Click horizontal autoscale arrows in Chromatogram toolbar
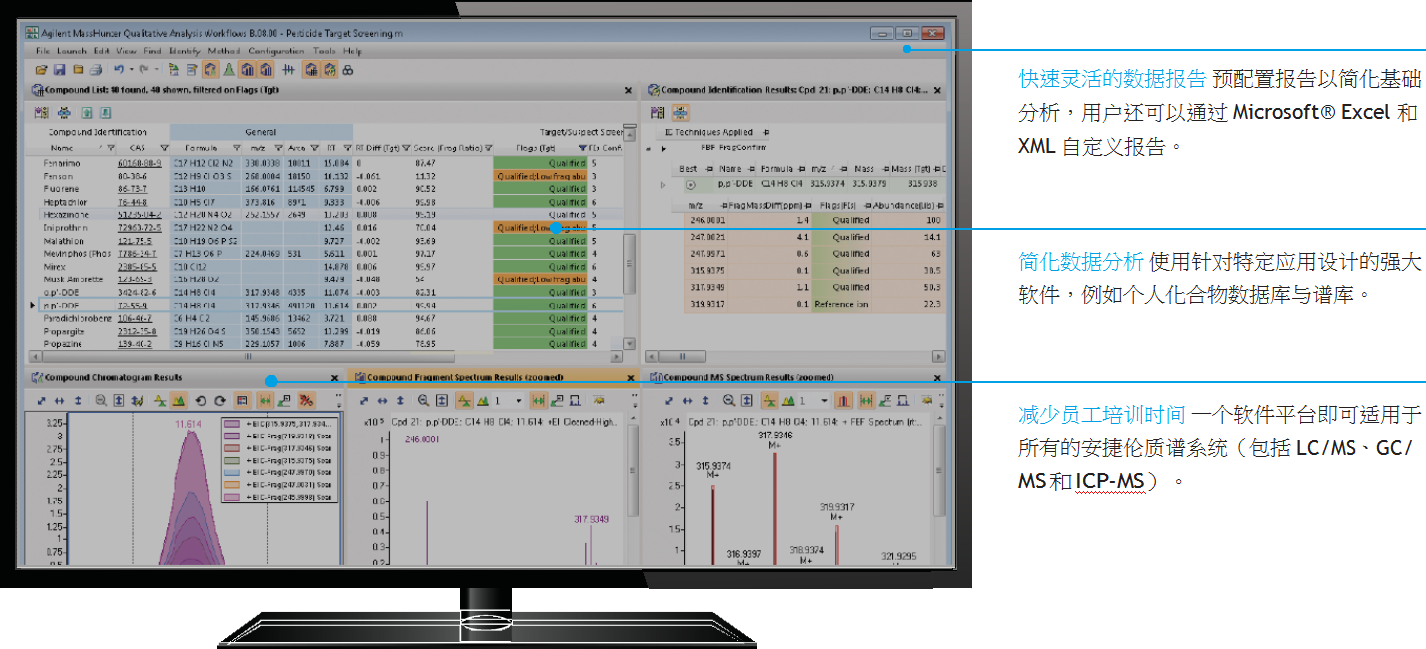The width and height of the screenshot is (1426, 649). pyautogui.click(x=59, y=400)
